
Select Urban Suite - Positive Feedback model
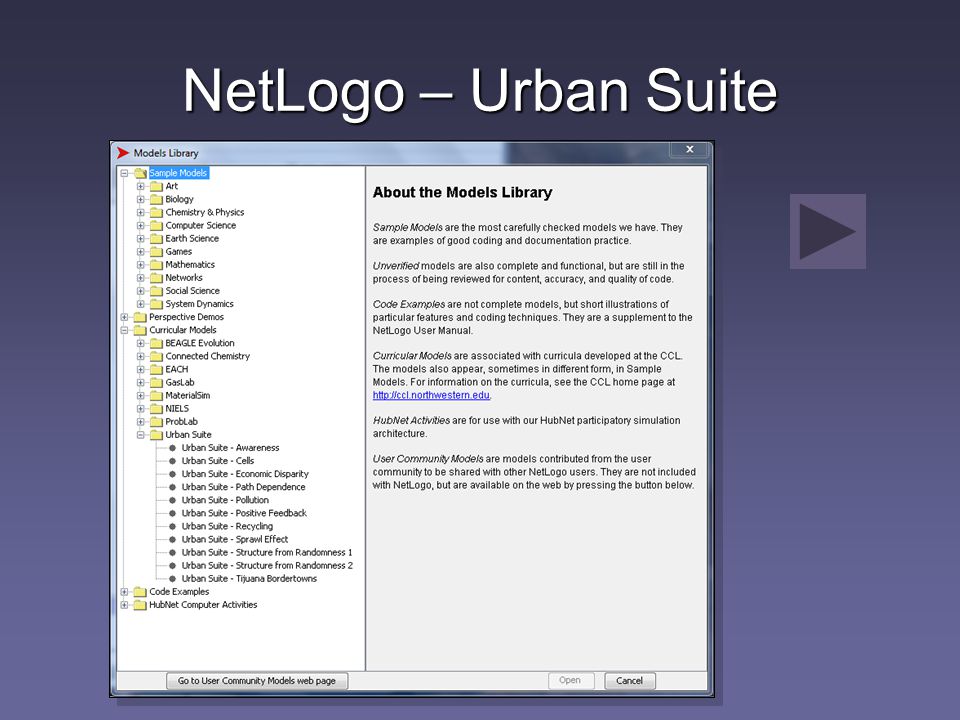[x=244, y=513]
